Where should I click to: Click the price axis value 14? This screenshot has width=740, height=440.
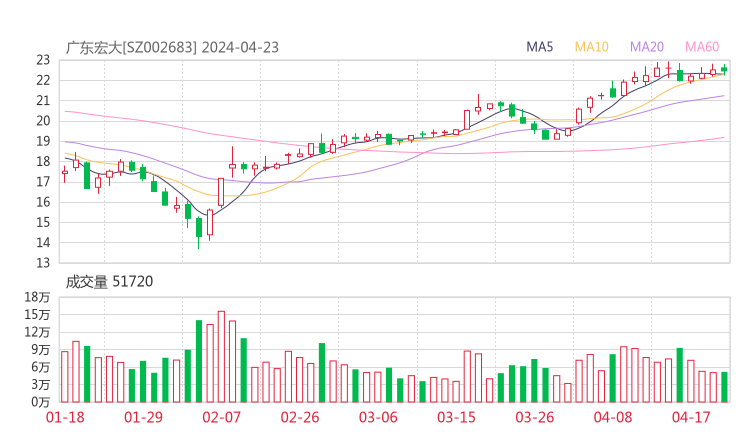pos(43,243)
